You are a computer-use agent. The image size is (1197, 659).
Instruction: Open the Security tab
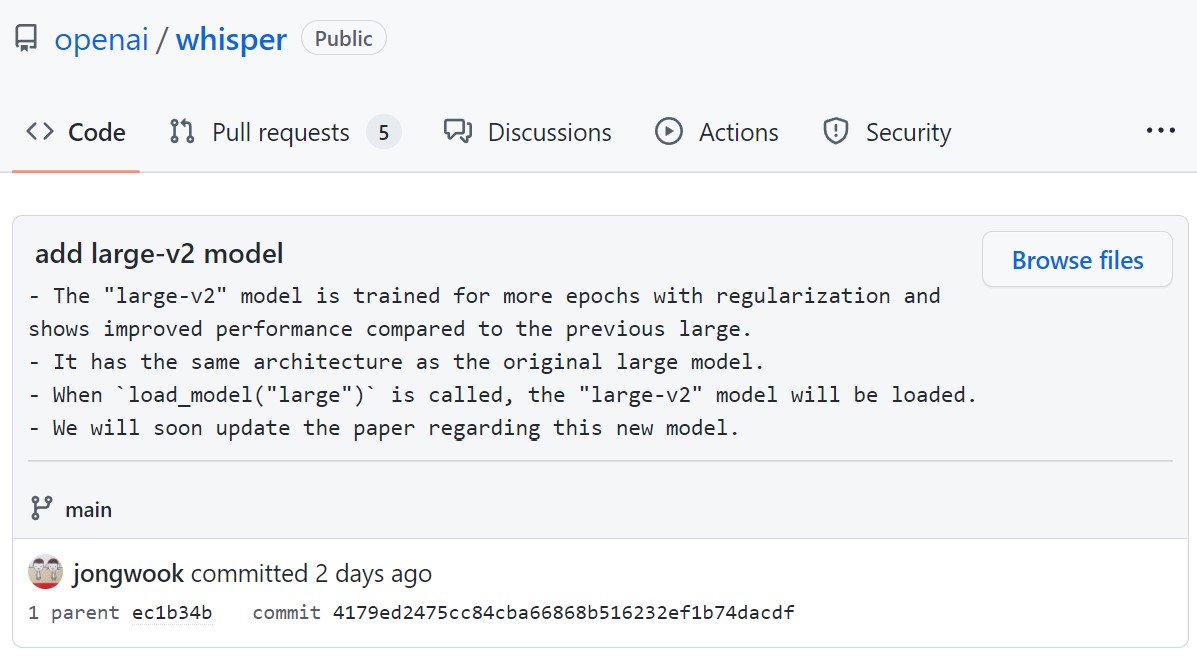(x=887, y=132)
